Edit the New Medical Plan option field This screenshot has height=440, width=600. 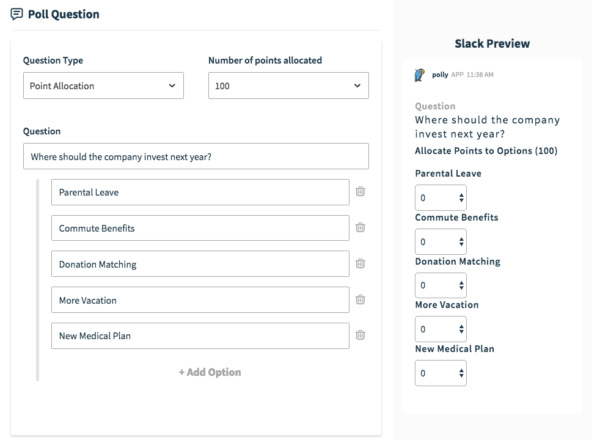[200, 336]
